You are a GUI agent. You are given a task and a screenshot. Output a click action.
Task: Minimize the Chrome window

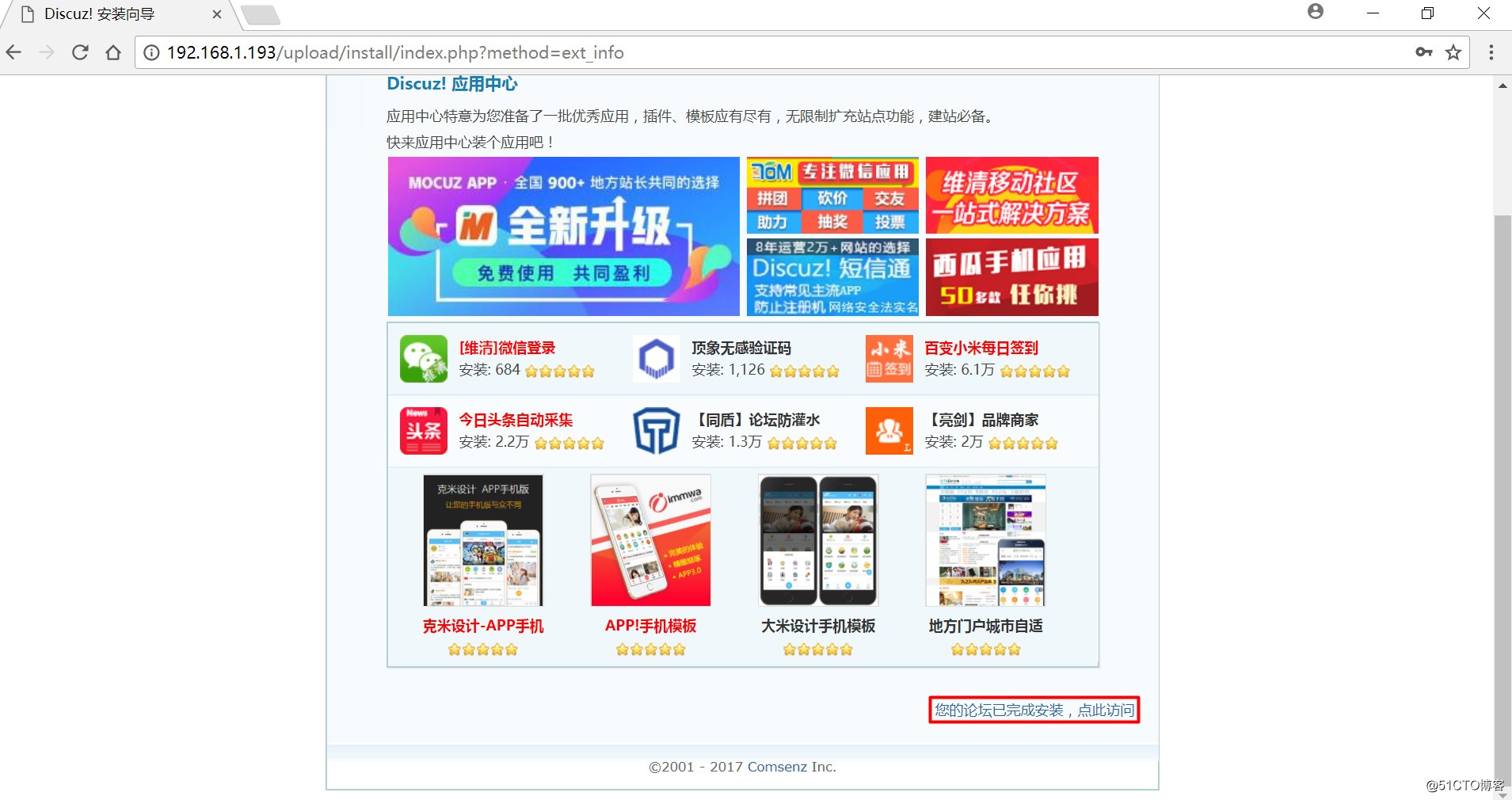[x=1373, y=13]
